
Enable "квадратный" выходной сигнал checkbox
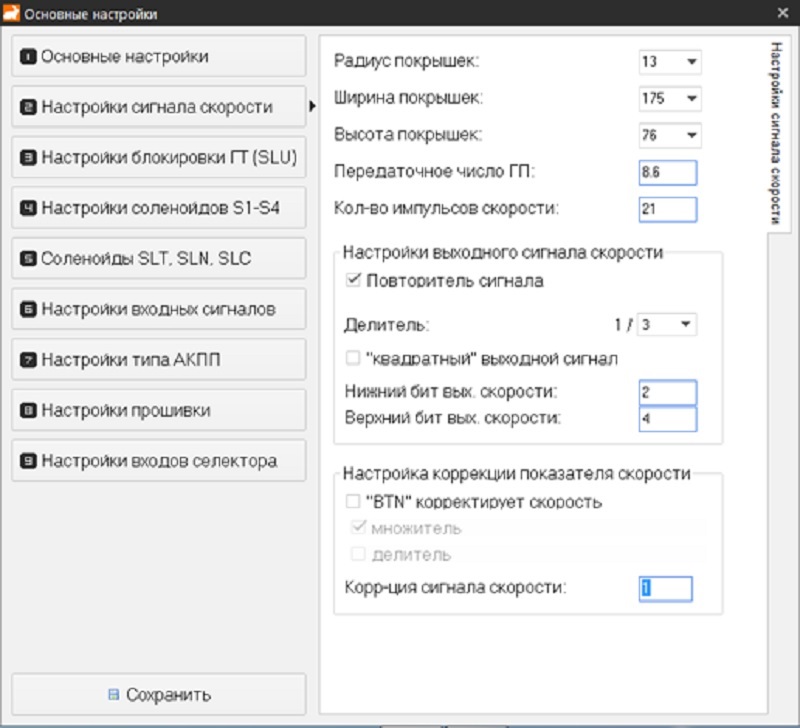(352, 358)
